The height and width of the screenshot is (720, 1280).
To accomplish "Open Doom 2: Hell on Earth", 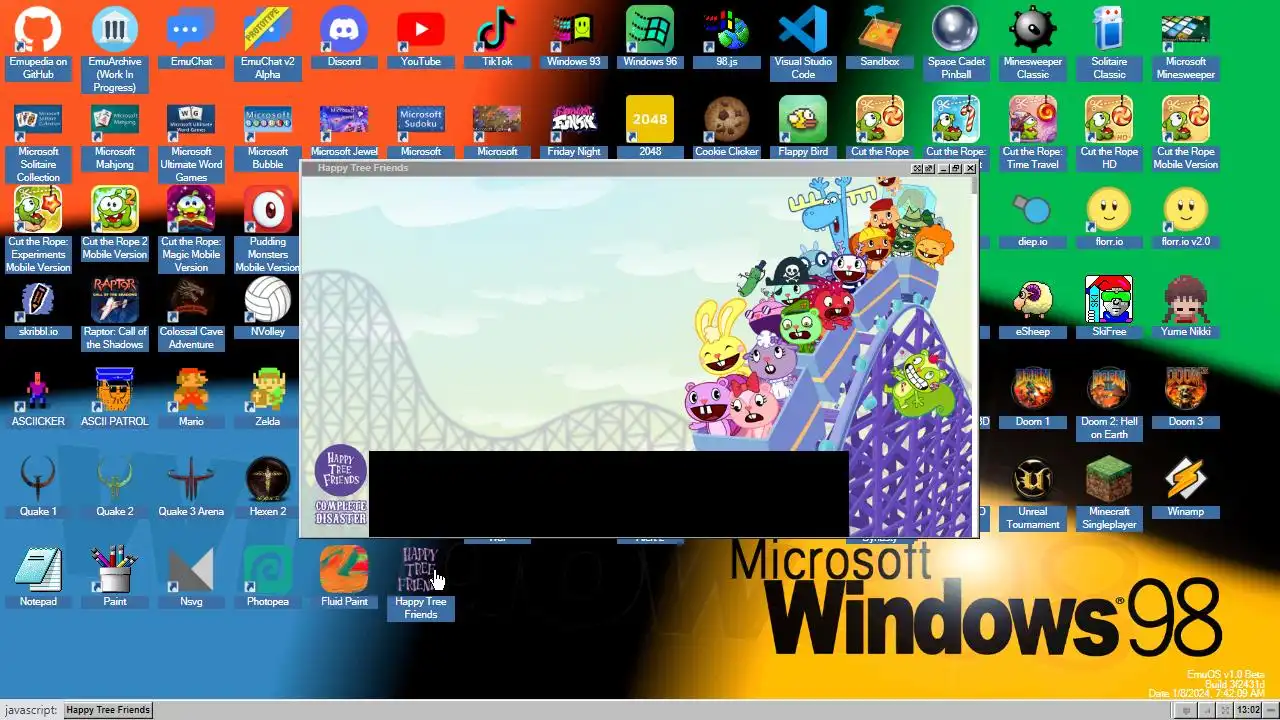I will (1109, 391).
